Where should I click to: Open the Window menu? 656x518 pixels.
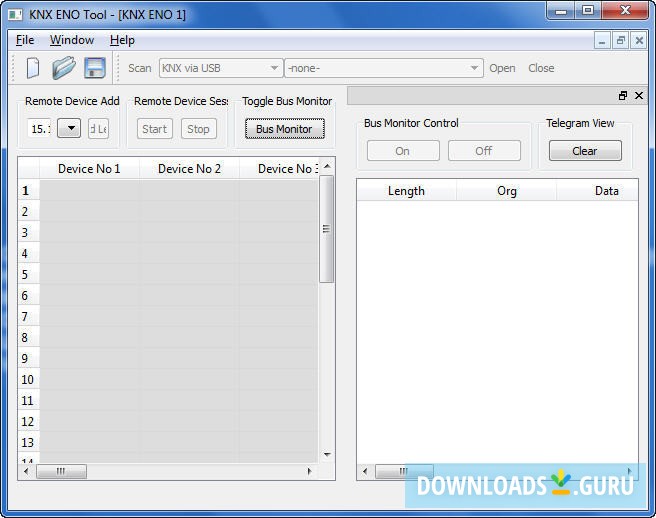coord(72,40)
